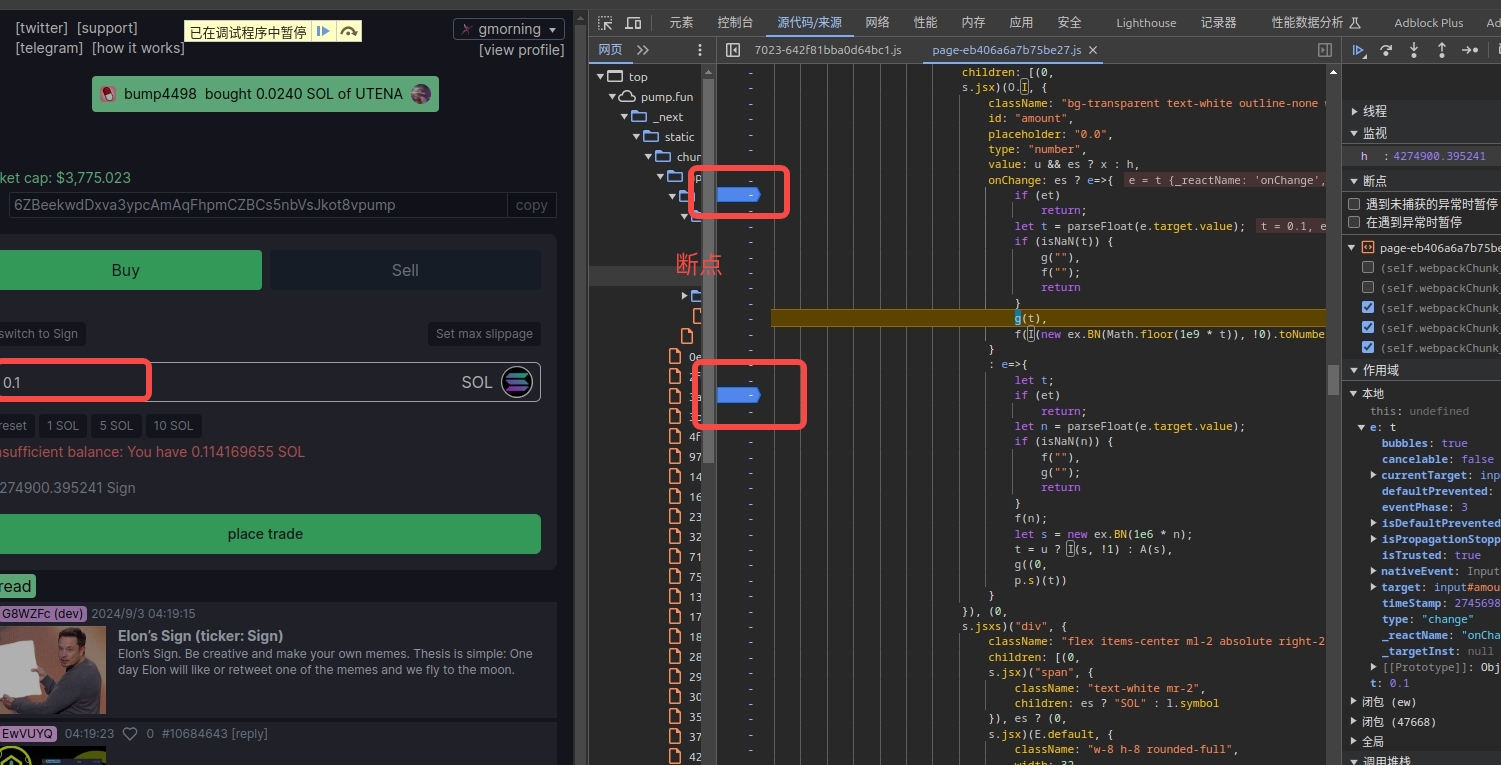Click the [view profile] link
This screenshot has height=765, width=1501.
pos(521,50)
